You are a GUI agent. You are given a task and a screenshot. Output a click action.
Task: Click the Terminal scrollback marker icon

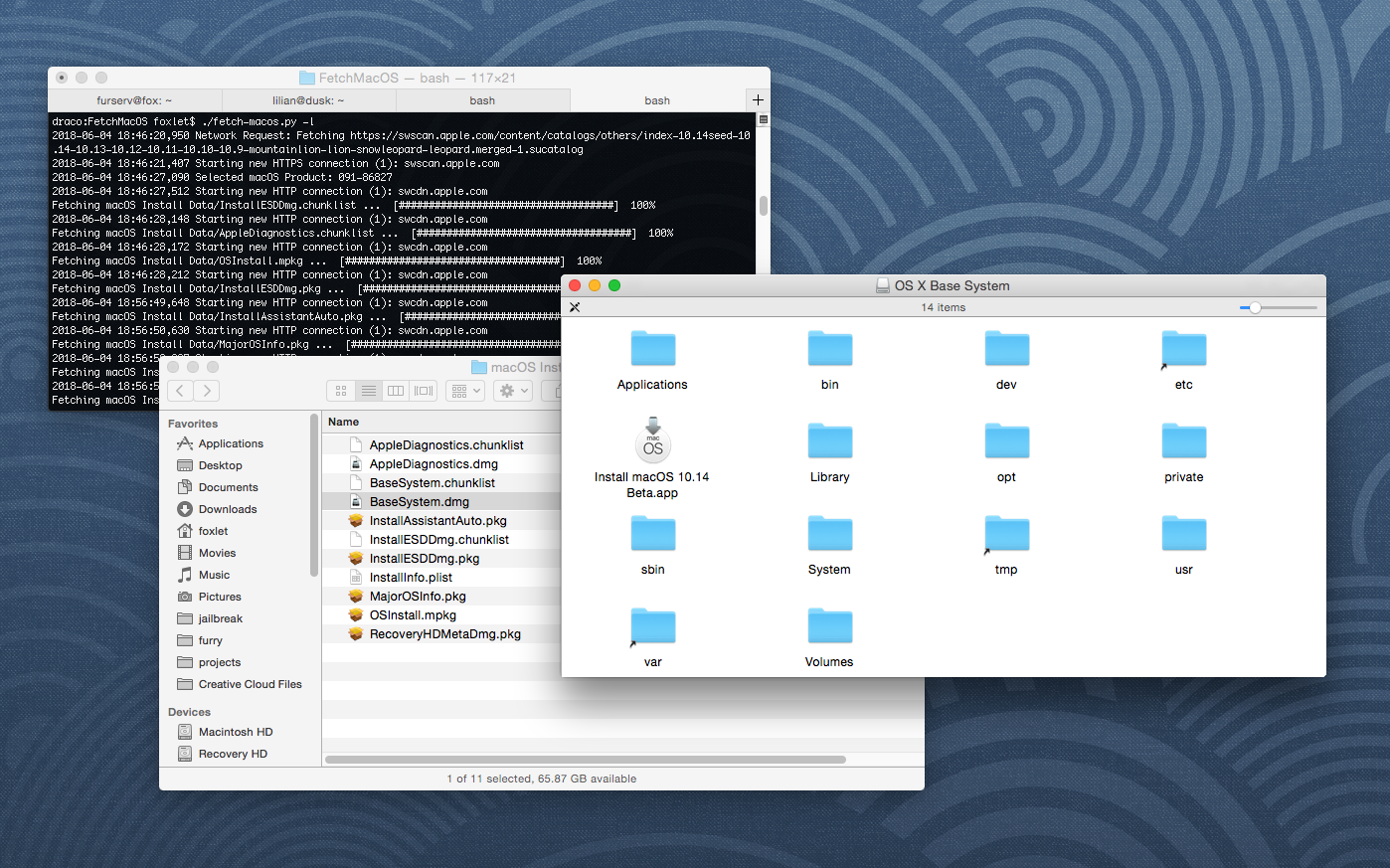(764, 119)
